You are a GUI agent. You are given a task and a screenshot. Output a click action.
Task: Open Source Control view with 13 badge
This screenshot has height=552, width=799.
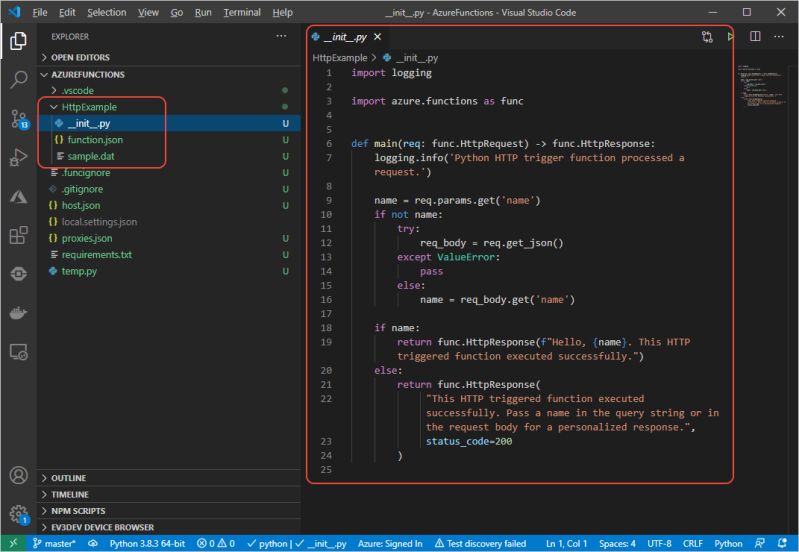tap(19, 119)
